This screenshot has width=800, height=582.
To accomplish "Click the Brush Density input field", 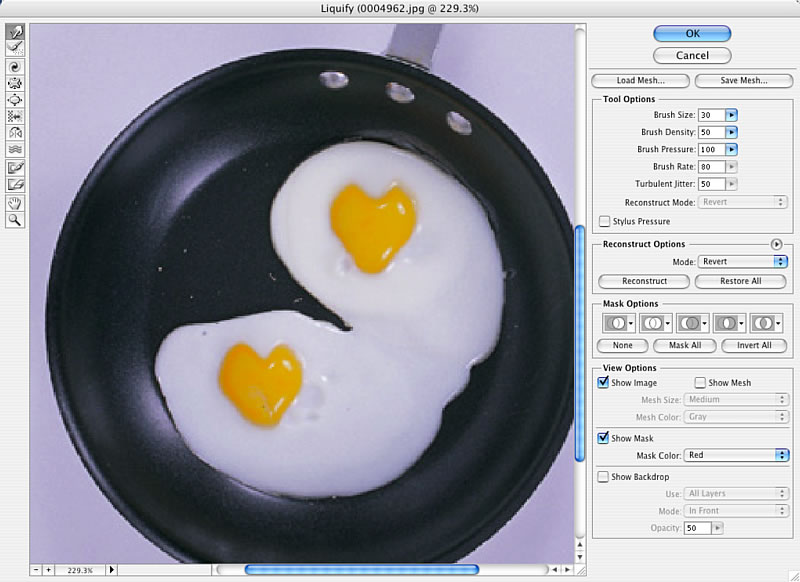I will point(712,133).
